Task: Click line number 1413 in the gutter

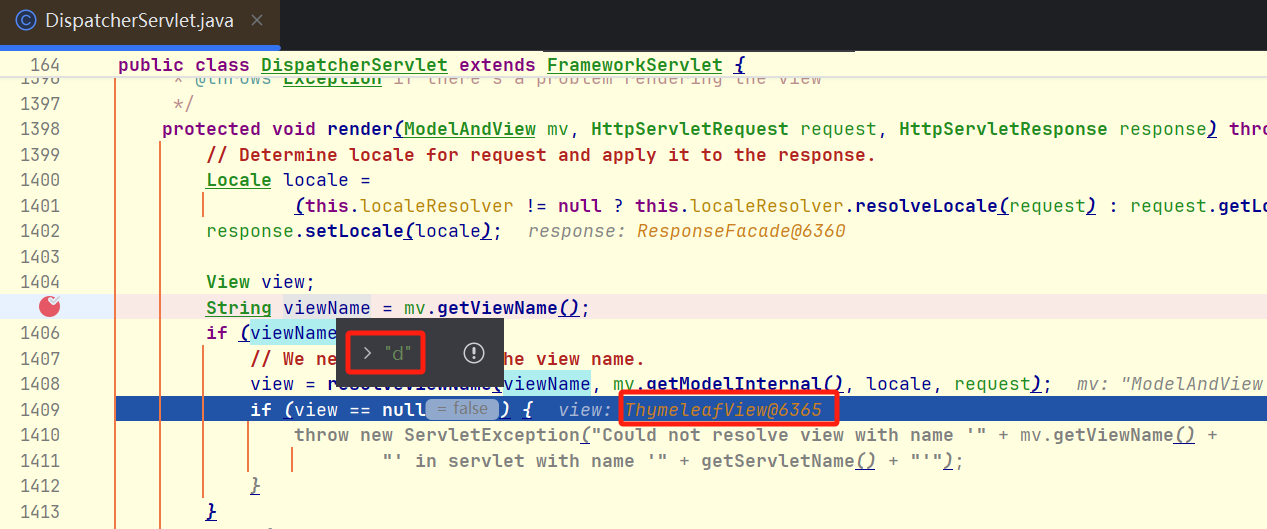Action: (x=40, y=512)
